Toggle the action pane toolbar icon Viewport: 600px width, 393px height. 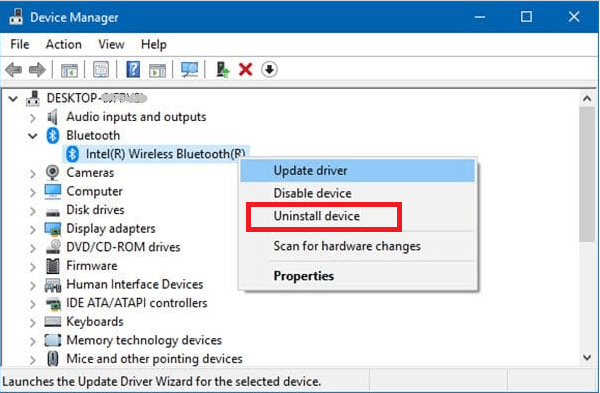click(x=157, y=70)
